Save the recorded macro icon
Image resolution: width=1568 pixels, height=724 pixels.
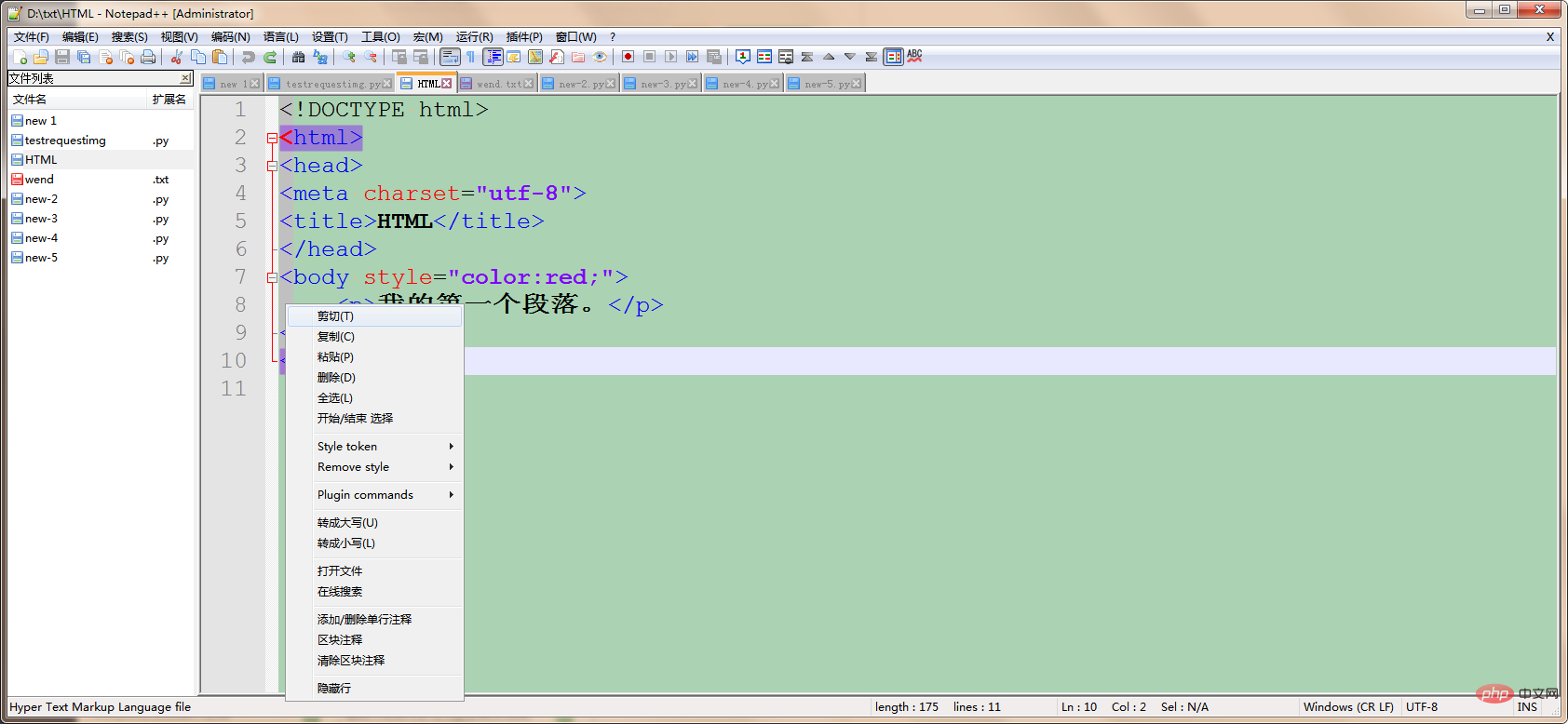(x=713, y=57)
